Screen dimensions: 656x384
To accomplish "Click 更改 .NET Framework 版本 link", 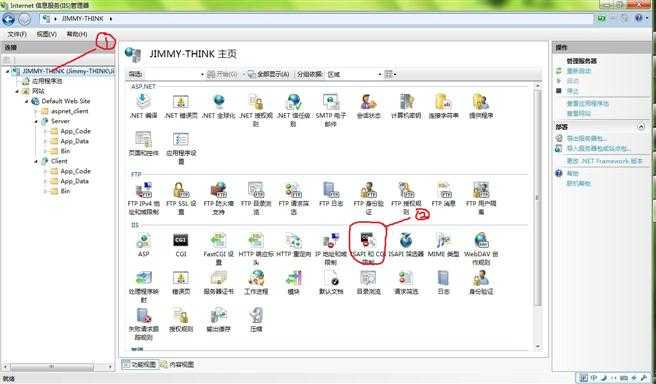I will pyautogui.click(x=605, y=161).
